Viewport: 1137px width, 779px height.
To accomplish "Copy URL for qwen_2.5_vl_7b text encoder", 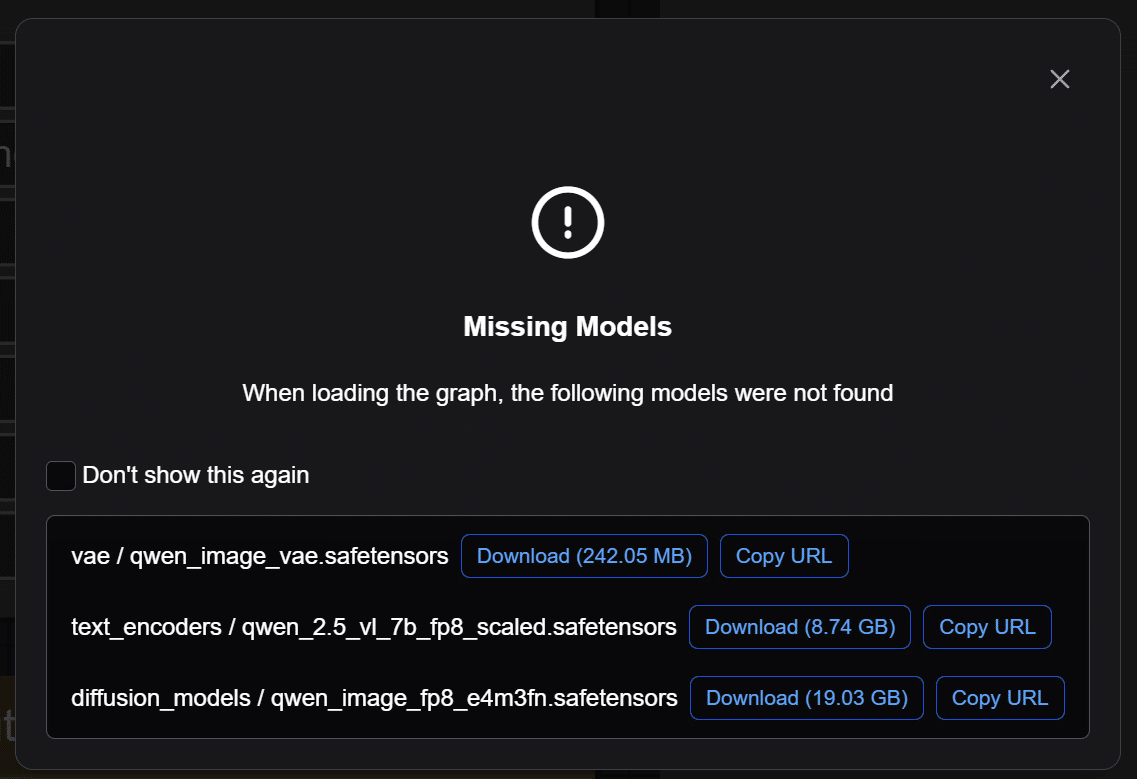I will click(987, 627).
